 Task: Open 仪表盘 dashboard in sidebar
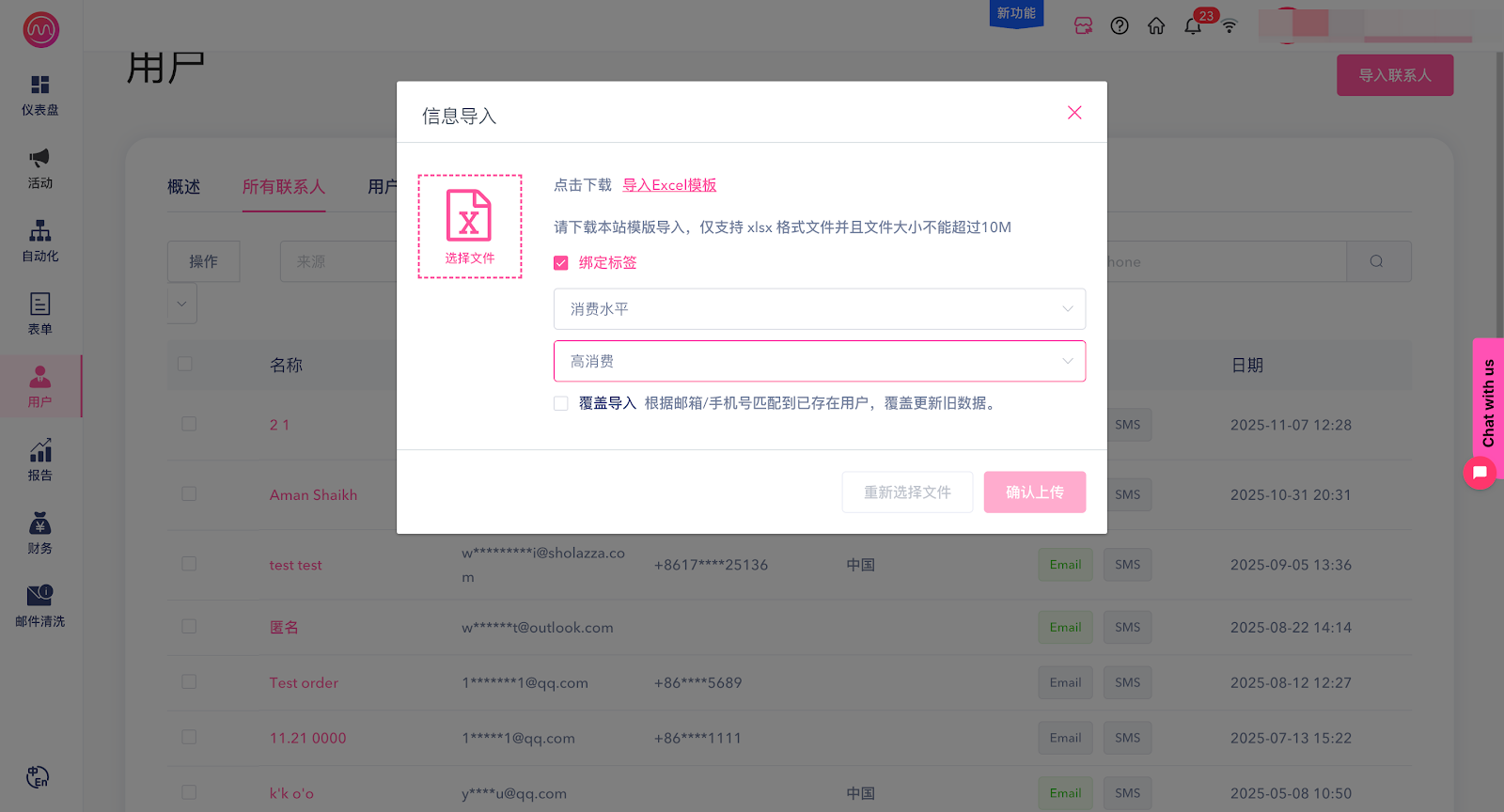[40, 96]
